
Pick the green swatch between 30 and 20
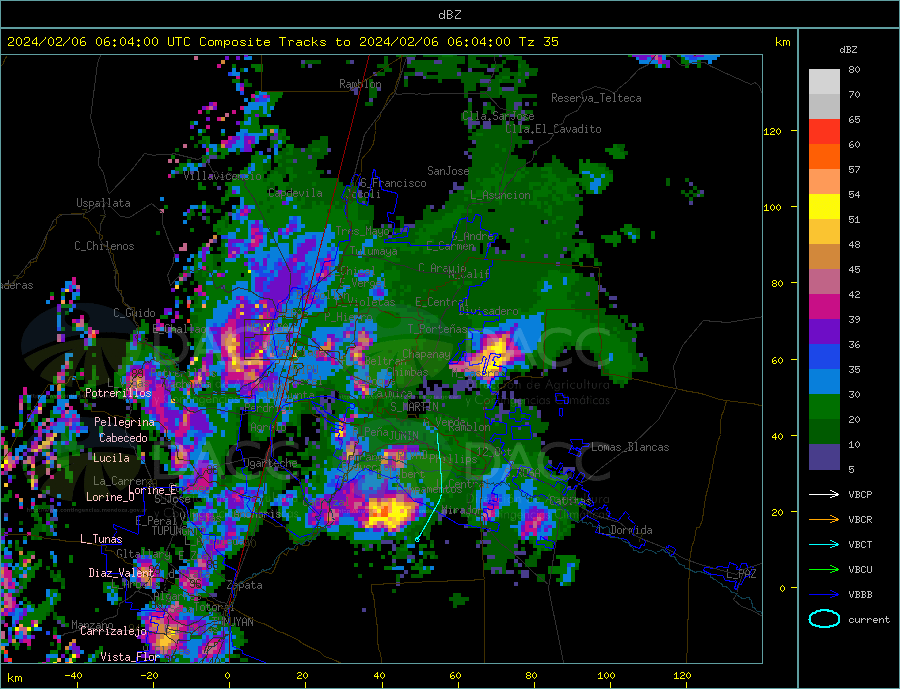pyautogui.click(x=824, y=407)
